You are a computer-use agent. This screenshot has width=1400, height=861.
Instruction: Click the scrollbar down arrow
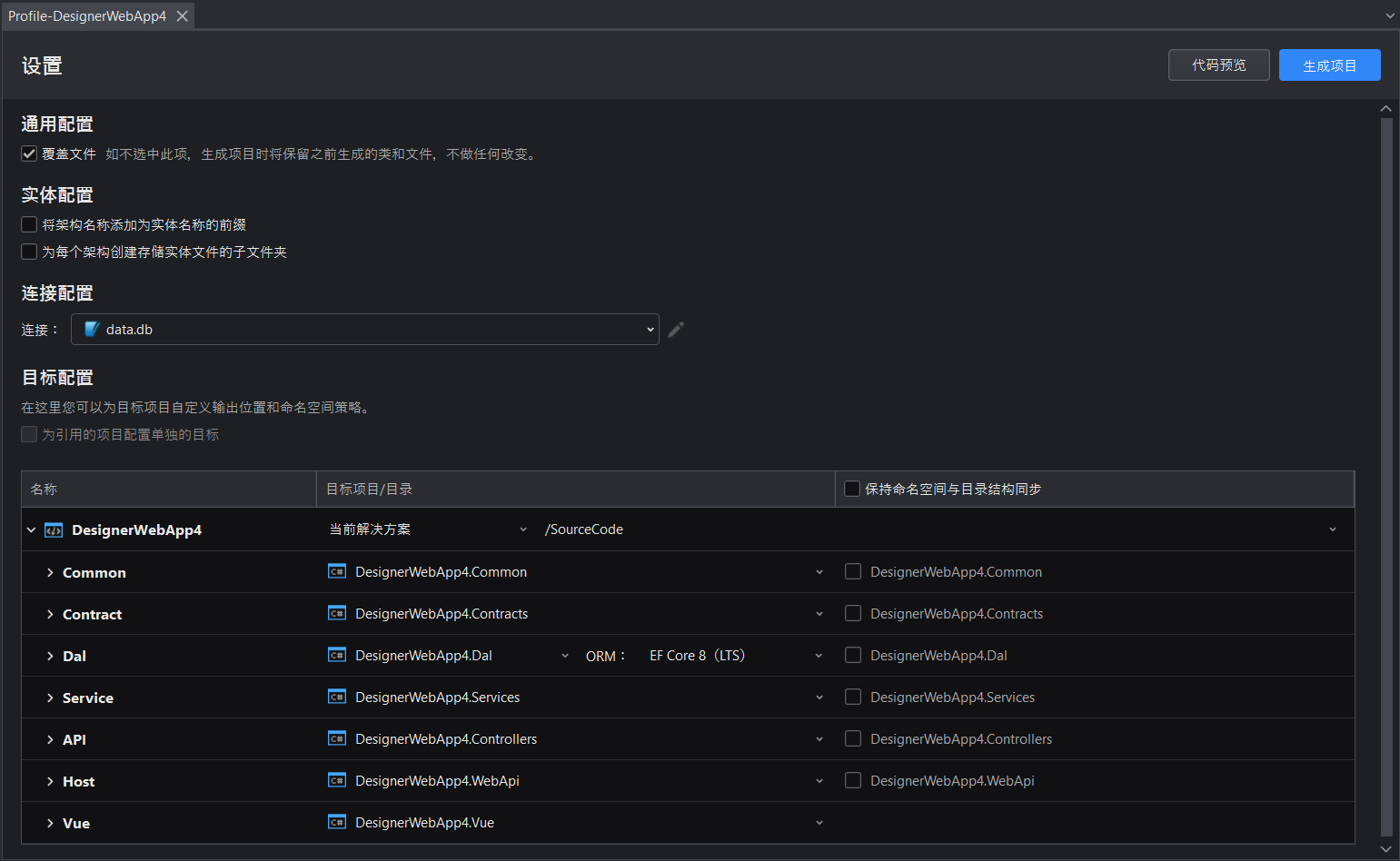(x=1386, y=849)
